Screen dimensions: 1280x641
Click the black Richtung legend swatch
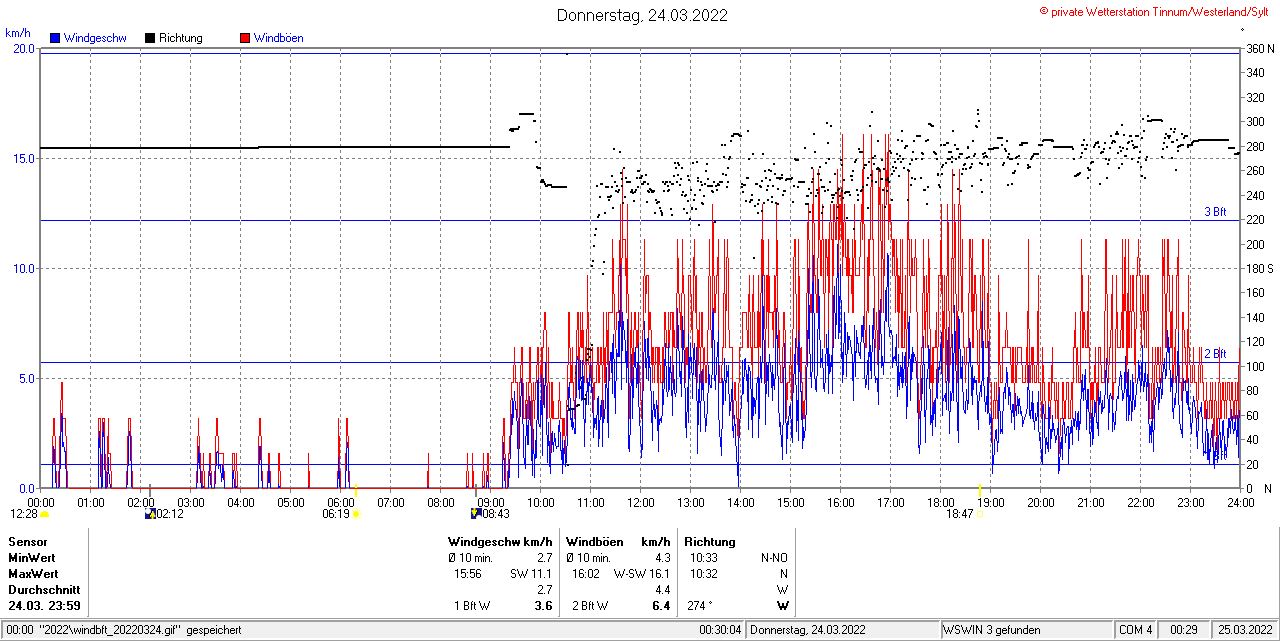[x=150, y=38]
